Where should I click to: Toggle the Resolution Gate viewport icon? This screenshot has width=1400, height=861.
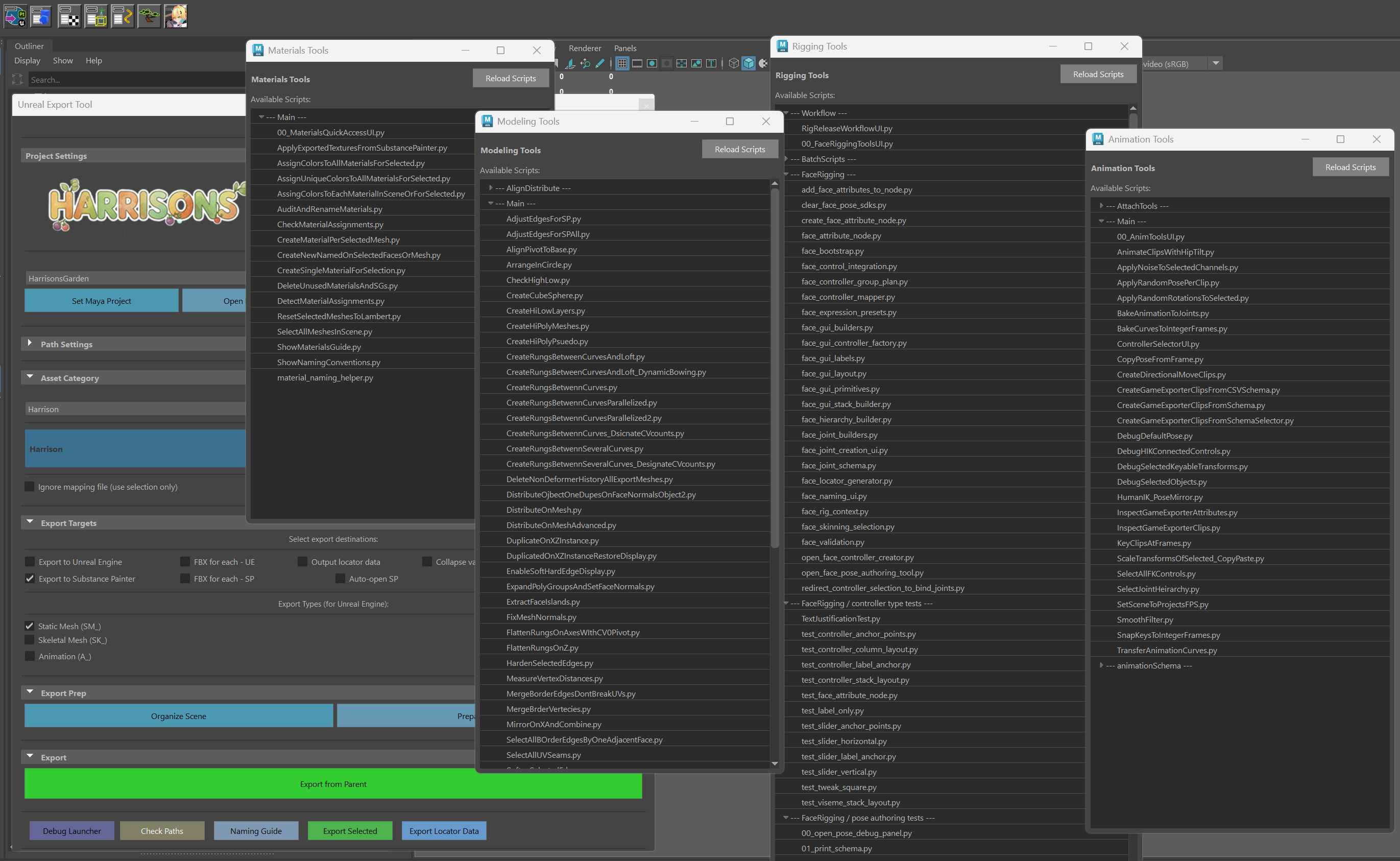652,63
